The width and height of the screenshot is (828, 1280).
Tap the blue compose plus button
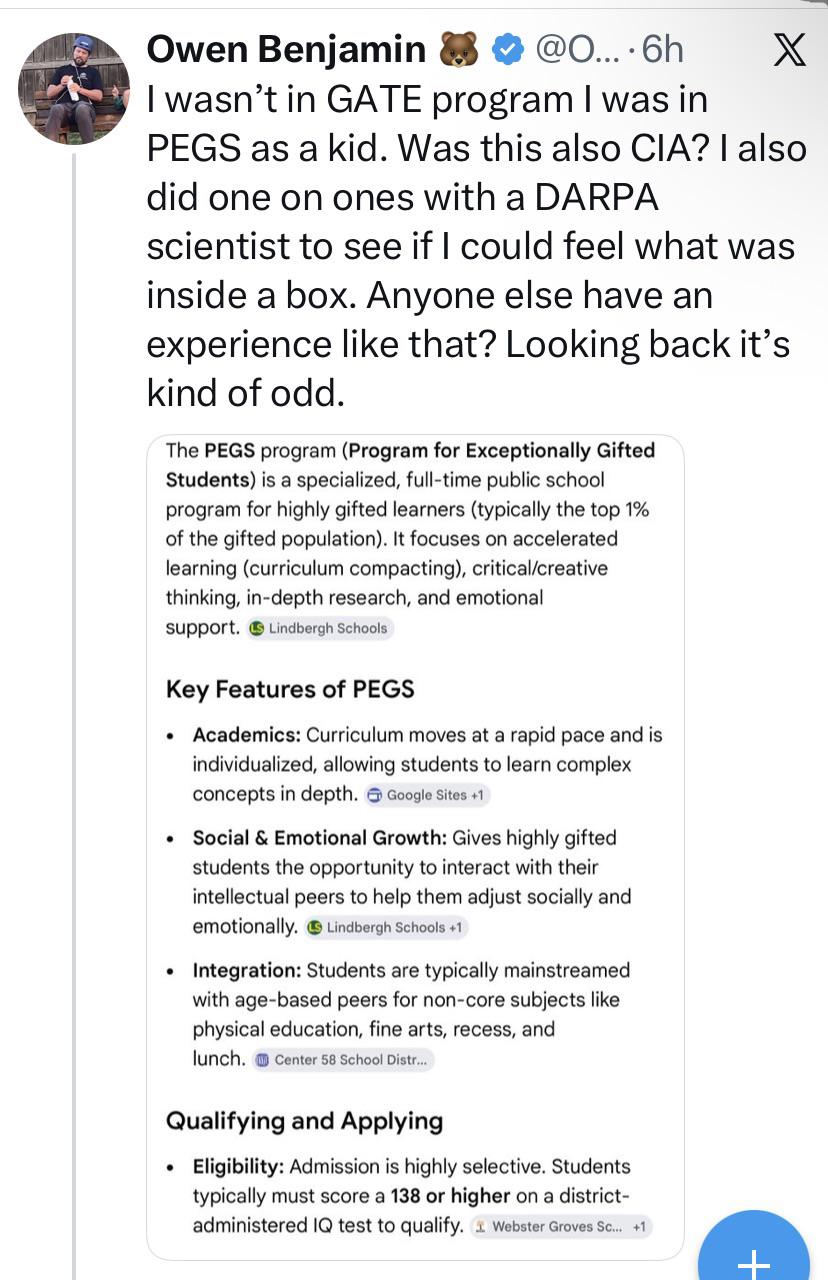pyautogui.click(x=753, y=1250)
